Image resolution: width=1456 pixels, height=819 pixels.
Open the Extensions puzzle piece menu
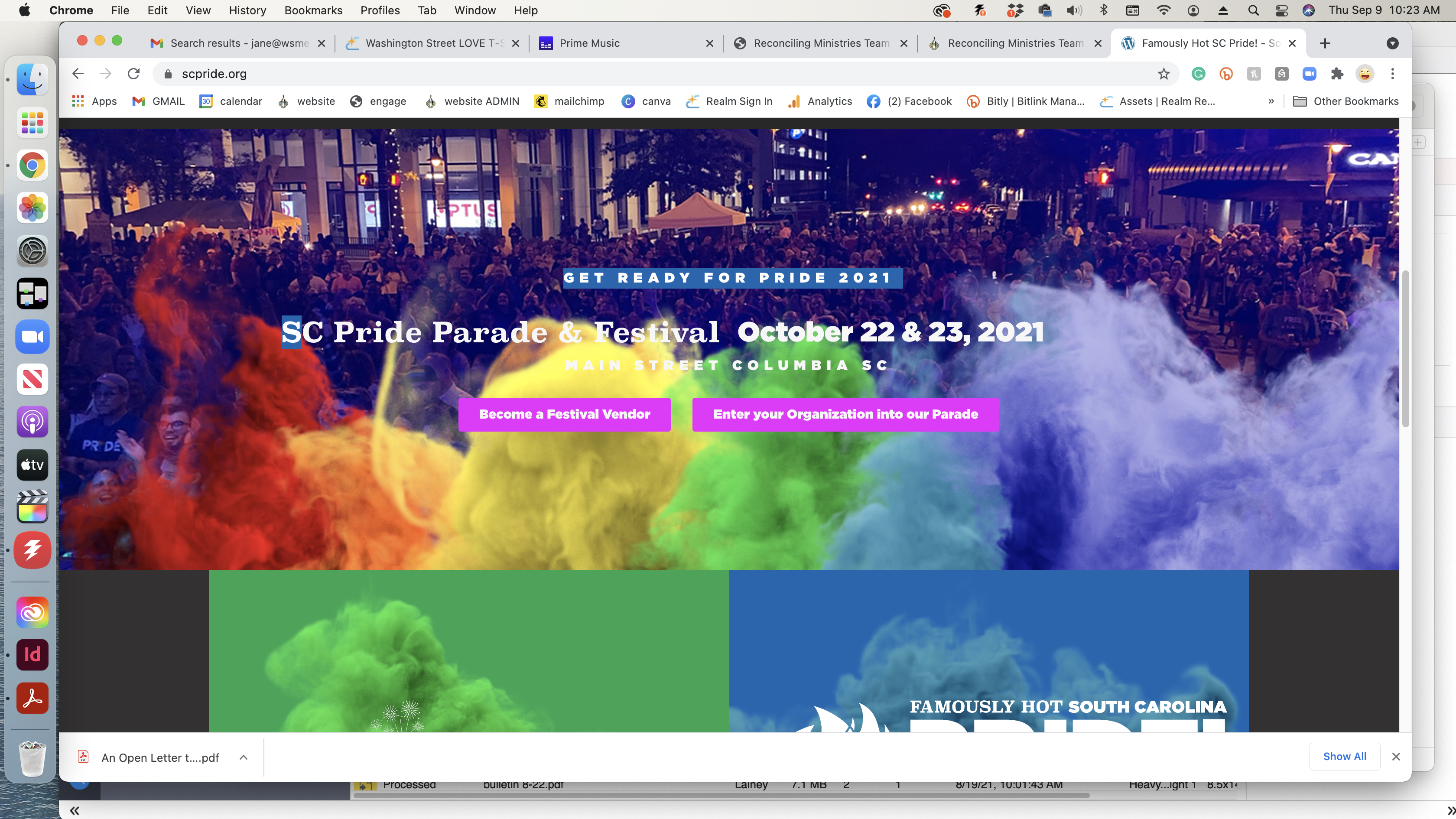point(1337,74)
